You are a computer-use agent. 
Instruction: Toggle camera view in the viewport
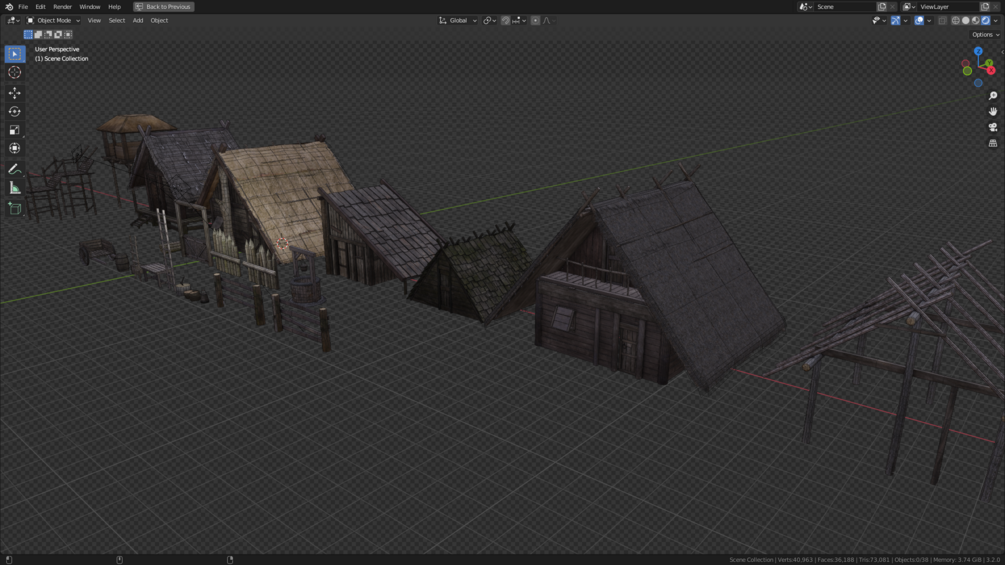coord(993,127)
